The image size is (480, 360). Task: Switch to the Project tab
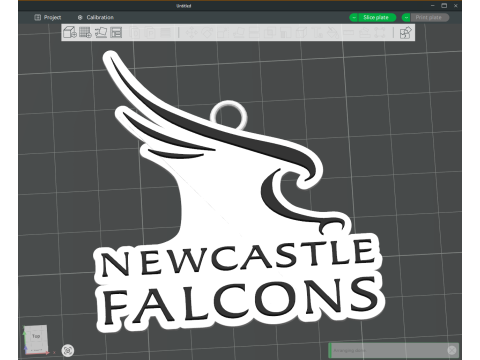point(48,17)
